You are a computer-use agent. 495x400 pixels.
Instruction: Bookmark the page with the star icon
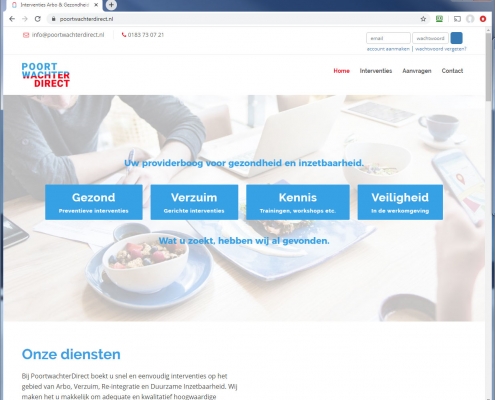tap(423, 19)
